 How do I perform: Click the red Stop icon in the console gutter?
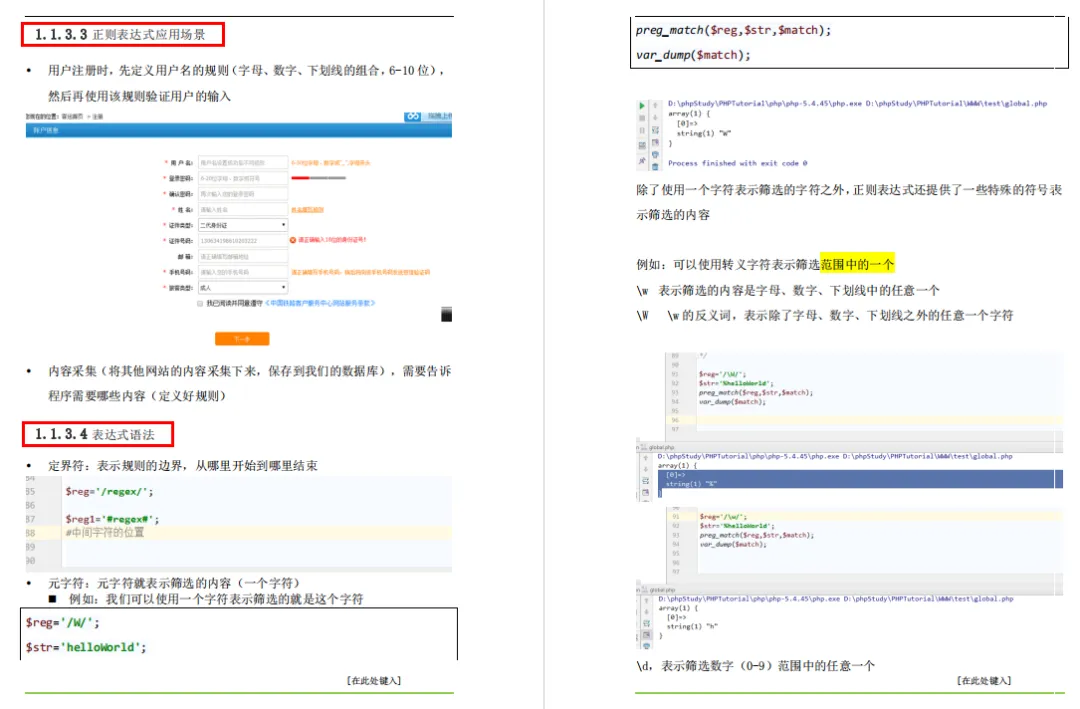(642, 118)
